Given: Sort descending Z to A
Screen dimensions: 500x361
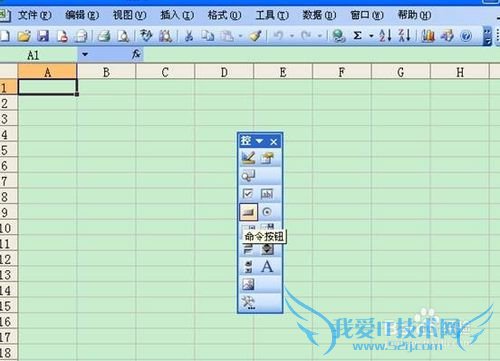Looking at the screenshot, I should coord(404,36).
